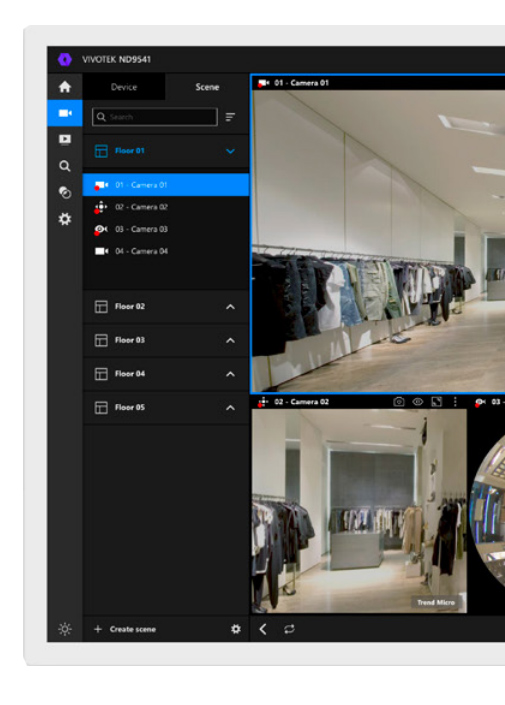Open the more options menu on Camera 02

pos(455,402)
